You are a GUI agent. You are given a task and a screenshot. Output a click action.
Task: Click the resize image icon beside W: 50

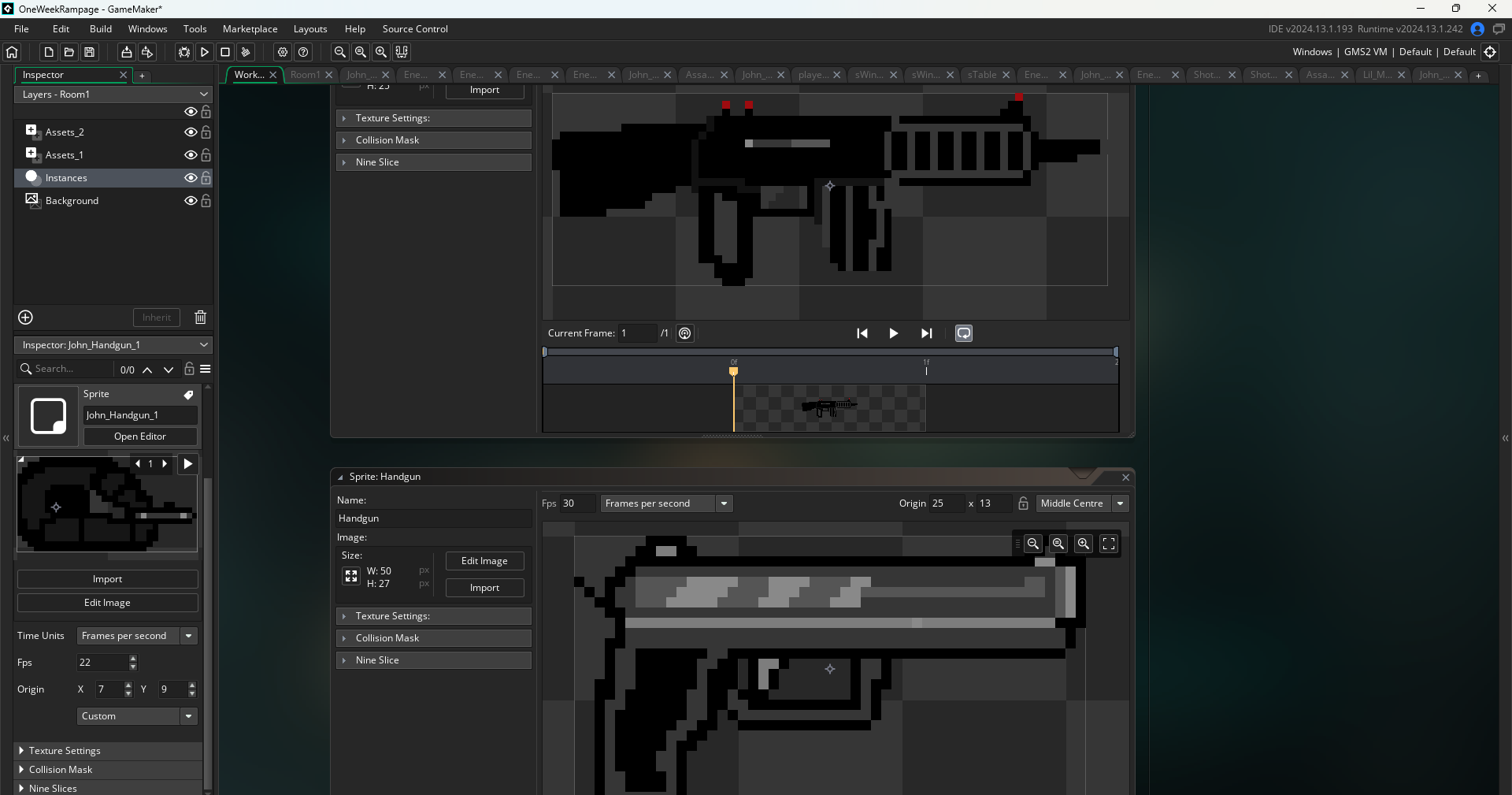tap(351, 577)
